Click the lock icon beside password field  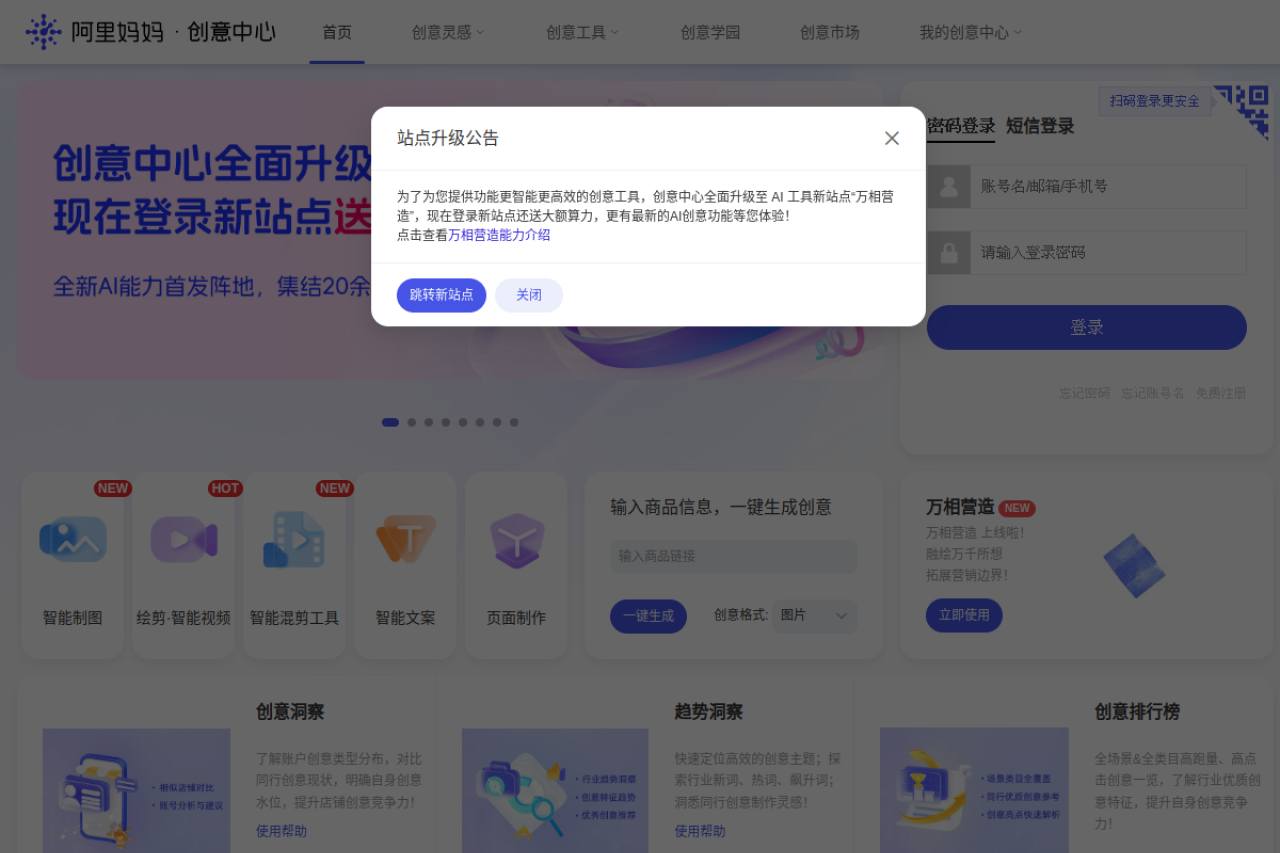pyautogui.click(x=949, y=252)
